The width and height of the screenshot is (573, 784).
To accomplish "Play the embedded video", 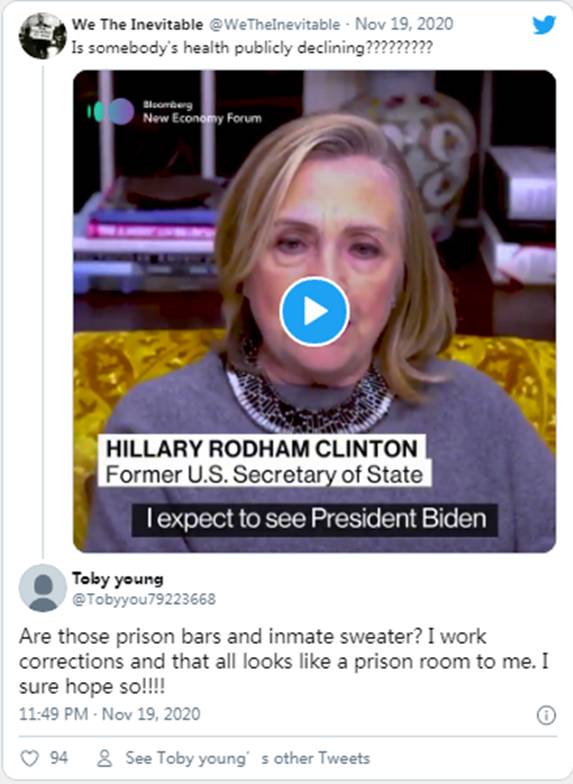I will (314, 312).
